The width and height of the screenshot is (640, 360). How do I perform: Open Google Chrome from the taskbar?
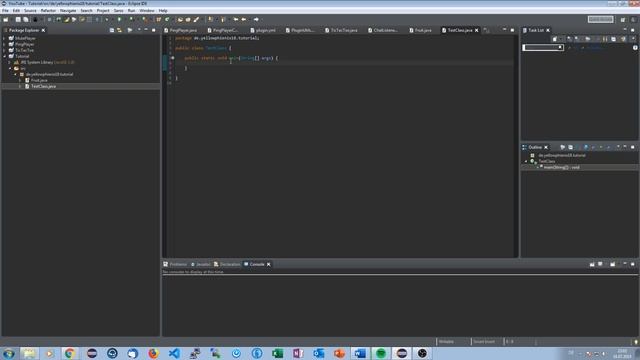click(x=70, y=353)
